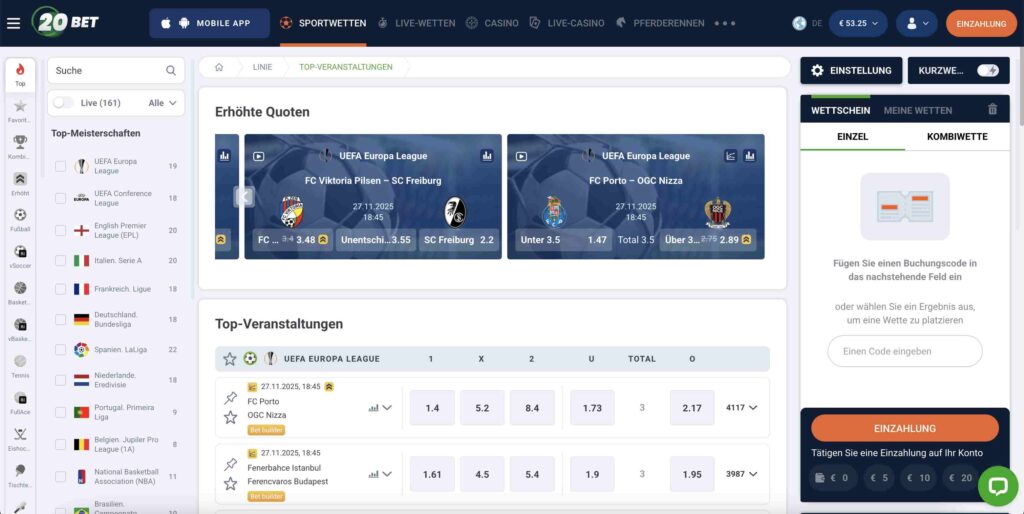
Task: Open the Alle filter dropdown
Action: click(x=163, y=103)
